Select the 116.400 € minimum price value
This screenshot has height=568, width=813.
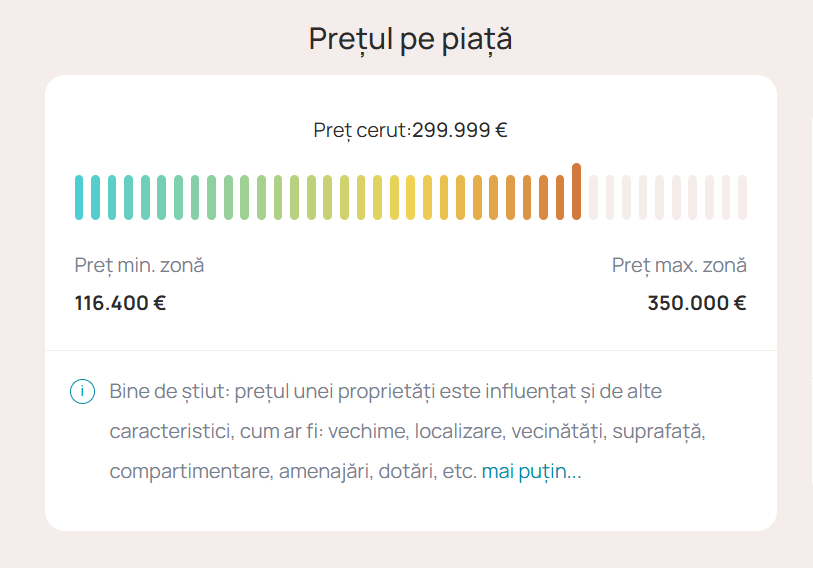click(x=120, y=303)
